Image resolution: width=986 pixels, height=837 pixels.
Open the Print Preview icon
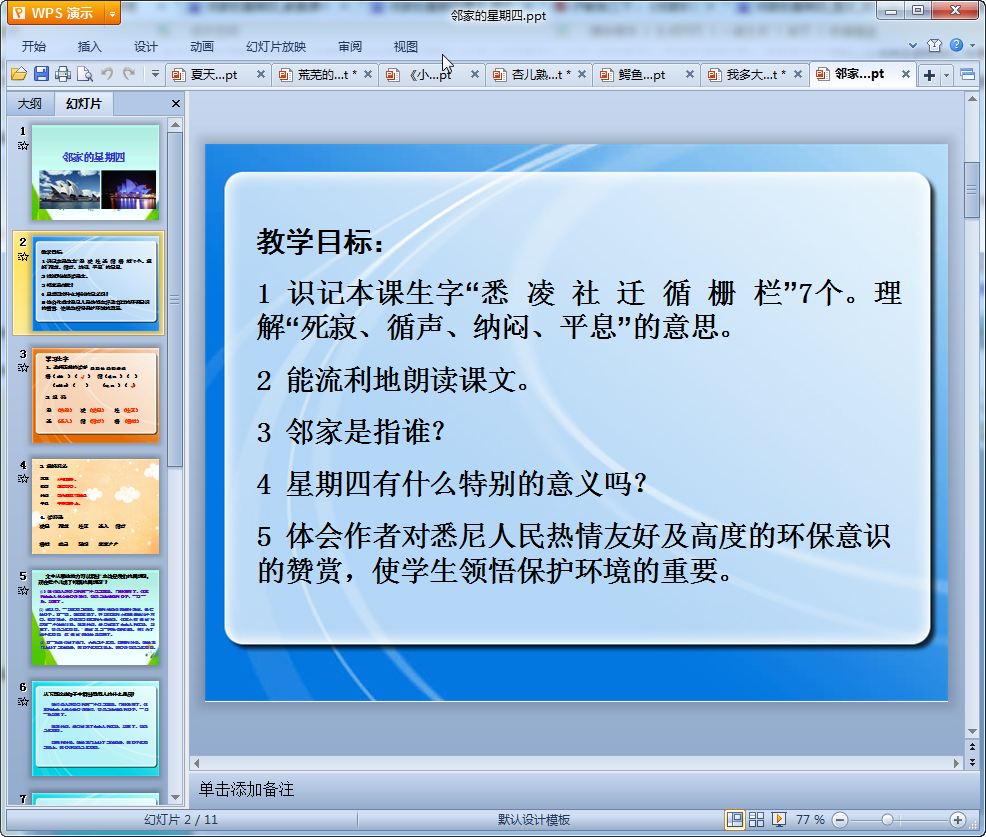coord(85,74)
